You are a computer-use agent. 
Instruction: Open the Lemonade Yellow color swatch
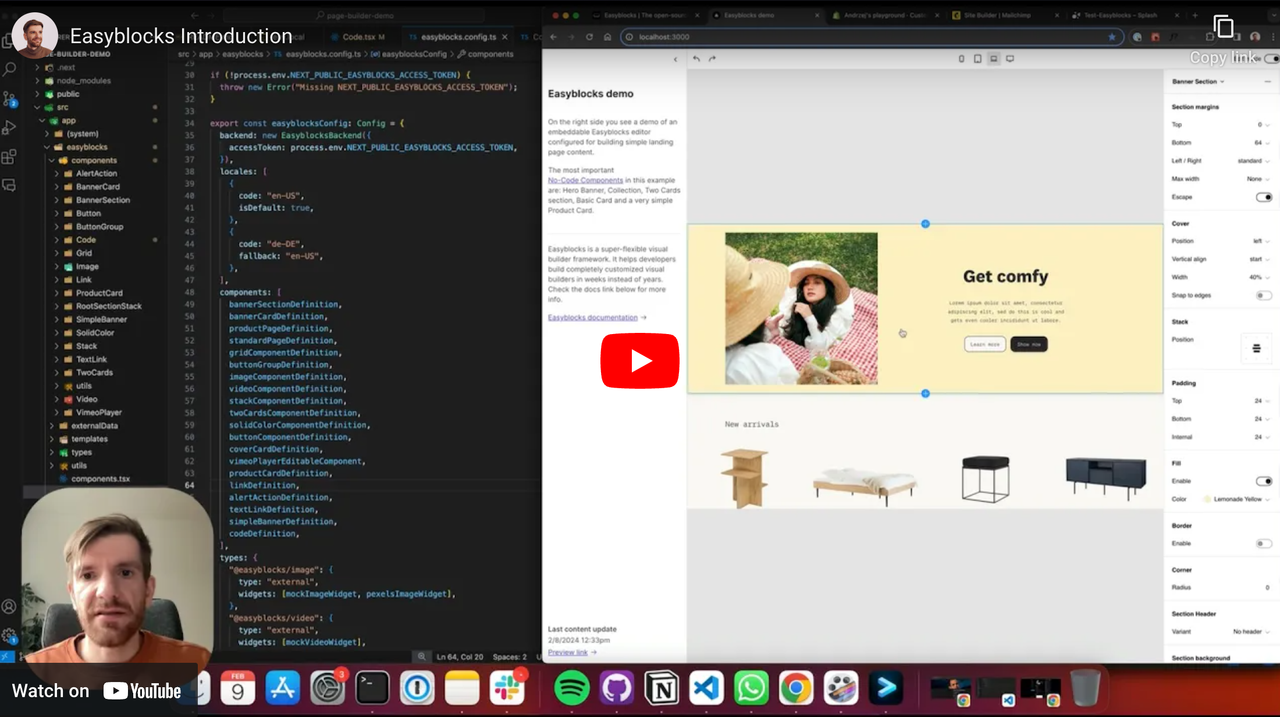tap(1208, 499)
